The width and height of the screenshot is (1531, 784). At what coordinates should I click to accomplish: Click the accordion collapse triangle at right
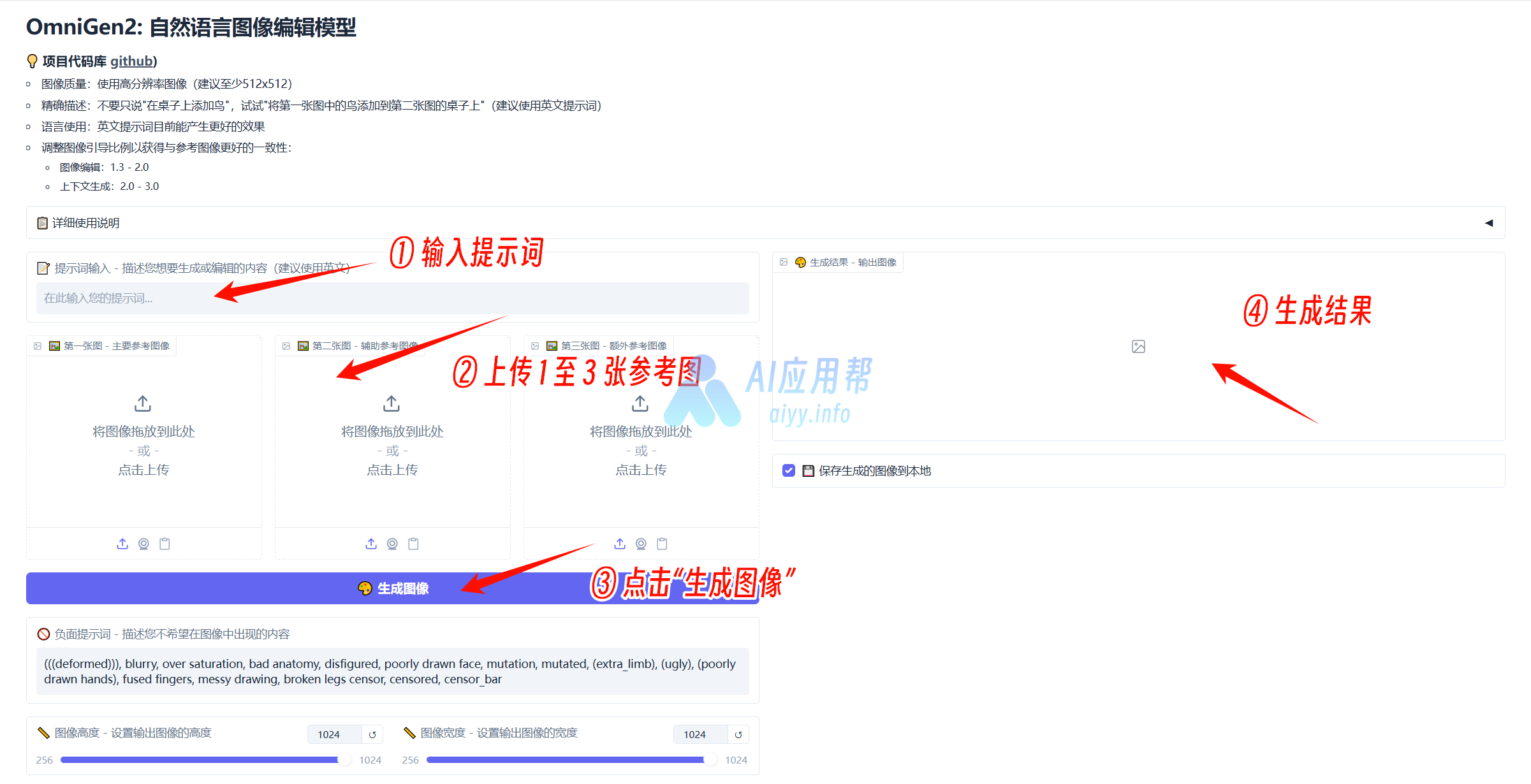click(1489, 223)
